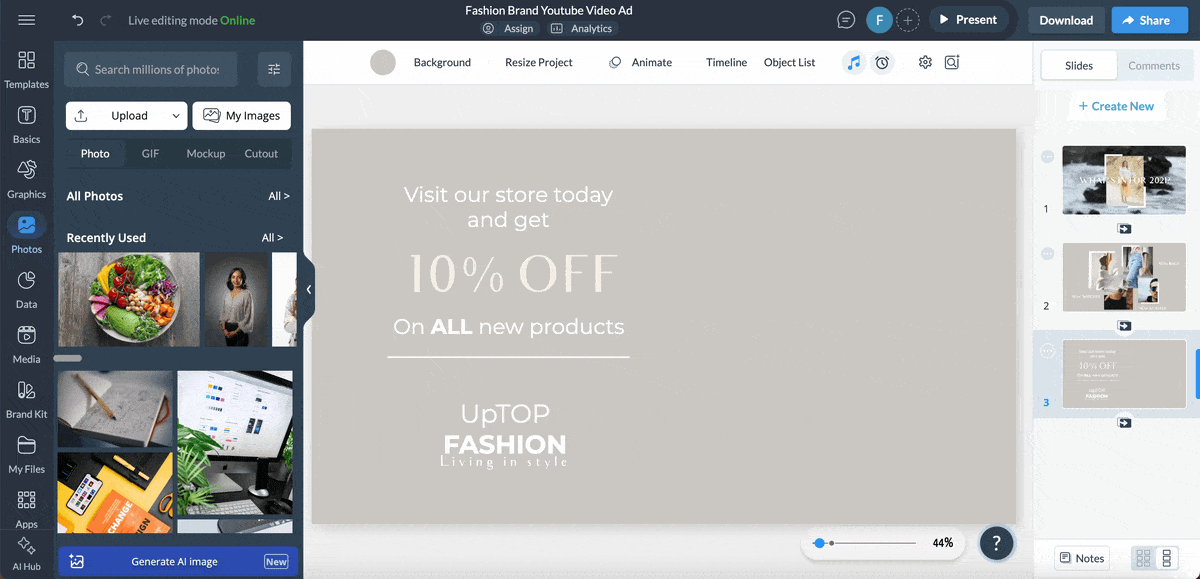Expand All Photos with All > link
Screen dimensions: 1200x579
[x=278, y=196]
